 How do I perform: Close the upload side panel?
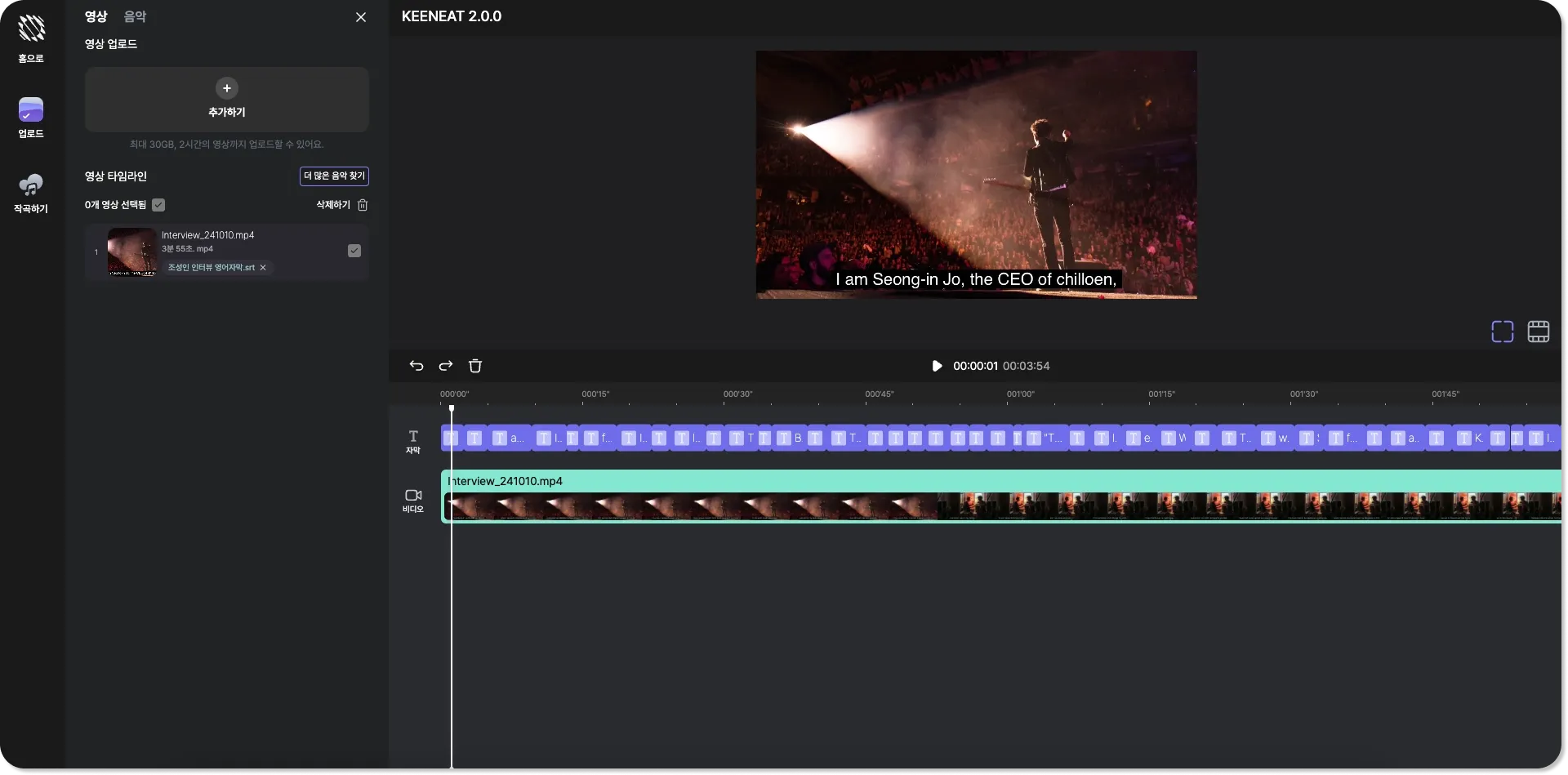pyautogui.click(x=361, y=17)
